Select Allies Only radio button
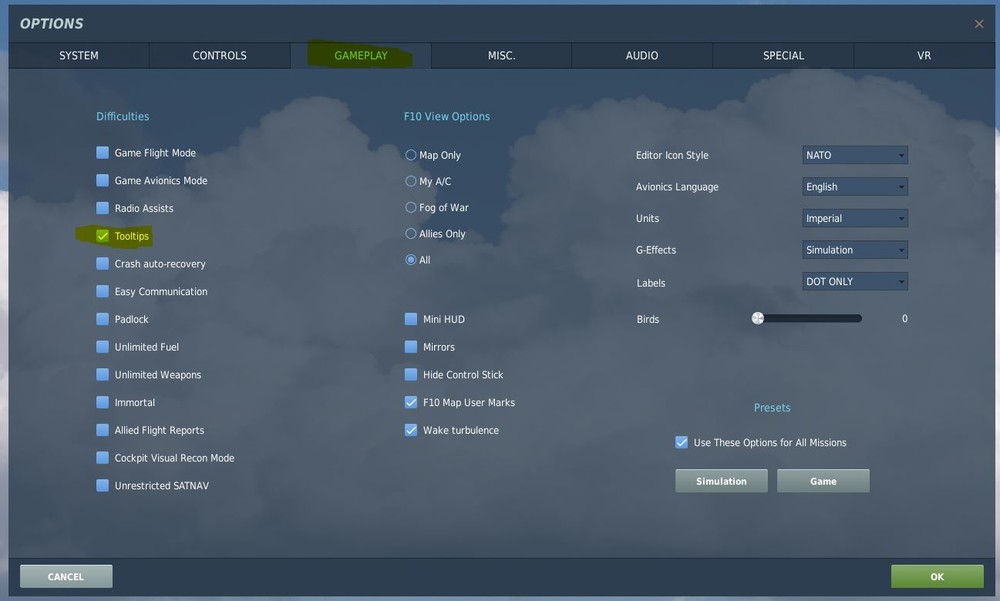Viewport: 1000px width, 601px height. [x=411, y=234]
